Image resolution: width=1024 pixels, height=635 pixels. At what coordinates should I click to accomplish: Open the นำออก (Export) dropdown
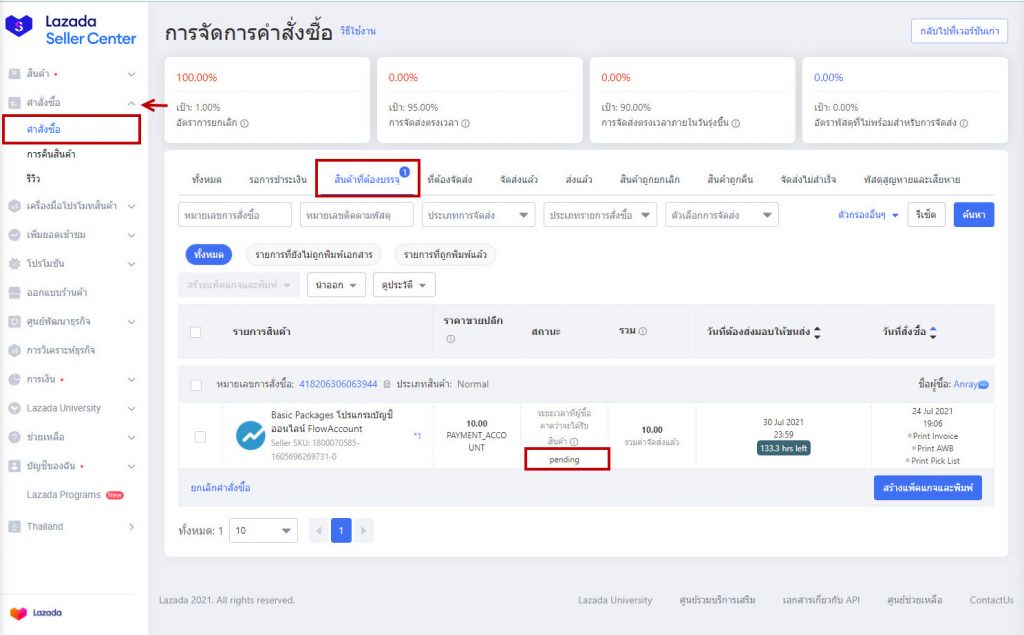[x=335, y=285]
